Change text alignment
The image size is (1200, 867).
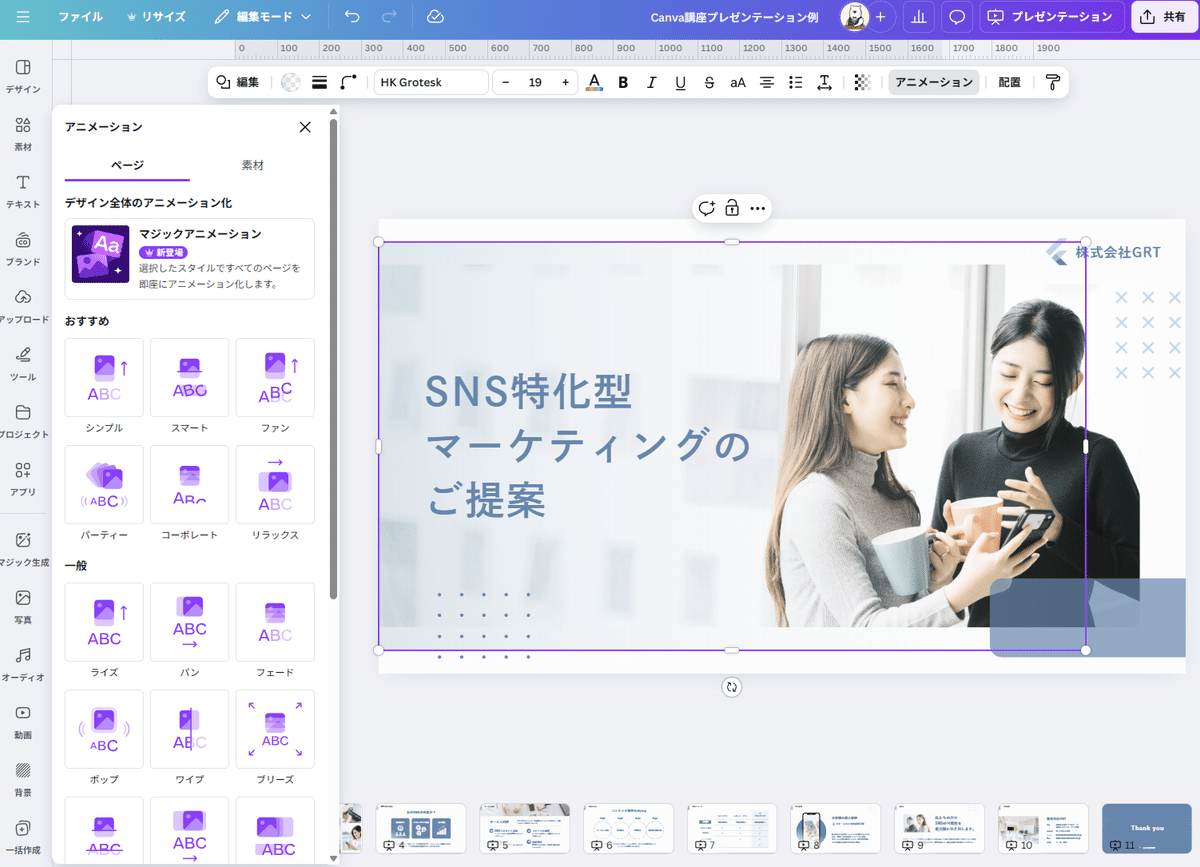click(x=767, y=83)
